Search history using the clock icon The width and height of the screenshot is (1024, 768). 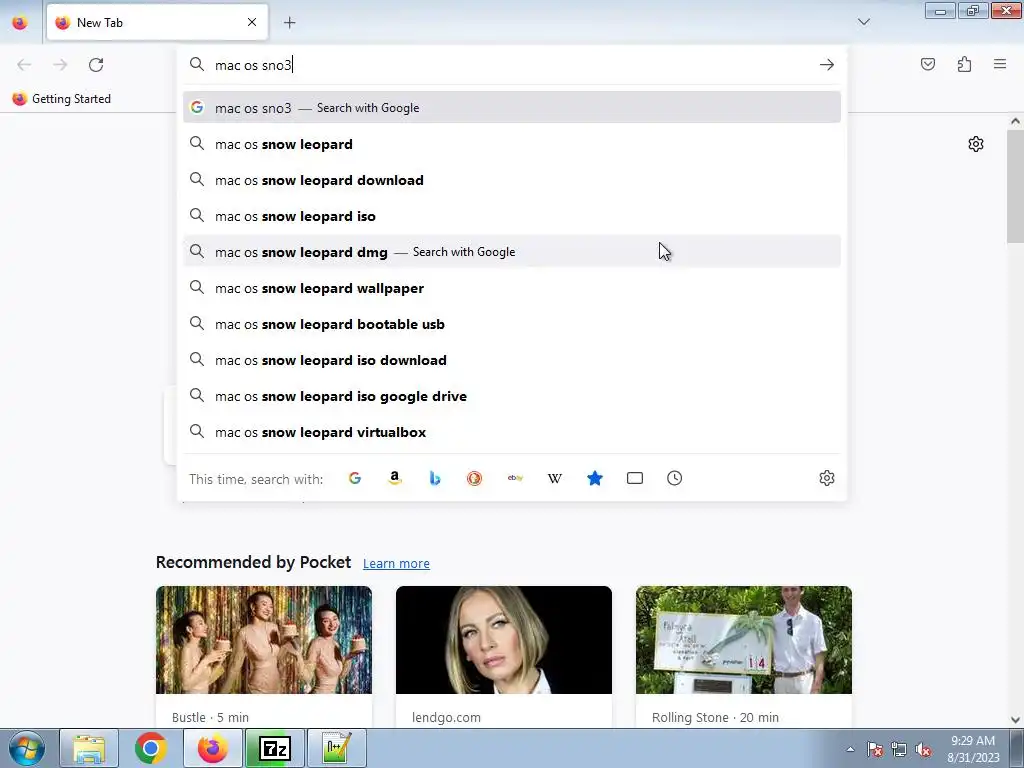click(675, 478)
